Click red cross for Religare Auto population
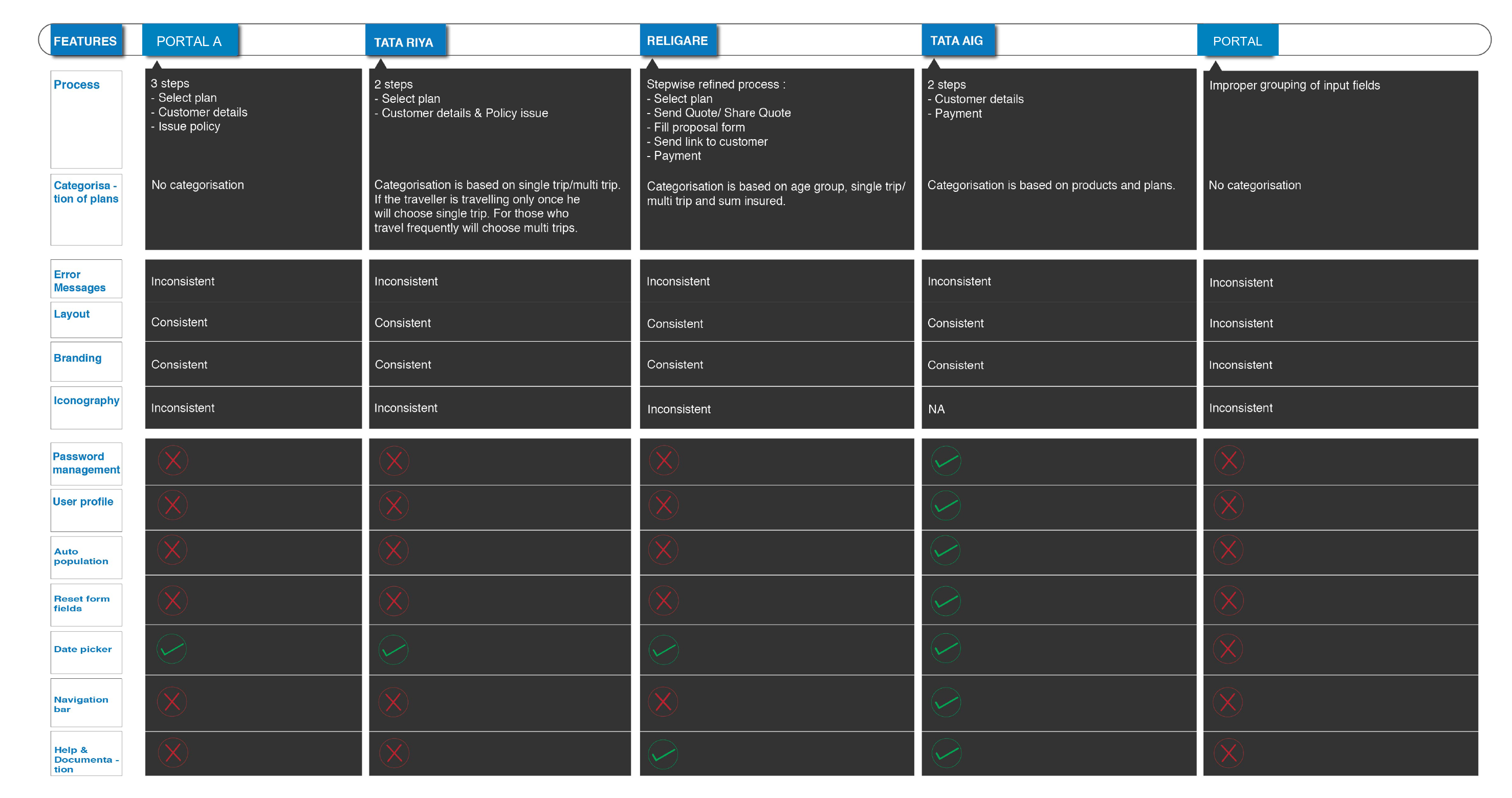Image resolution: width=1512 pixels, height=798 pixels. (x=663, y=550)
